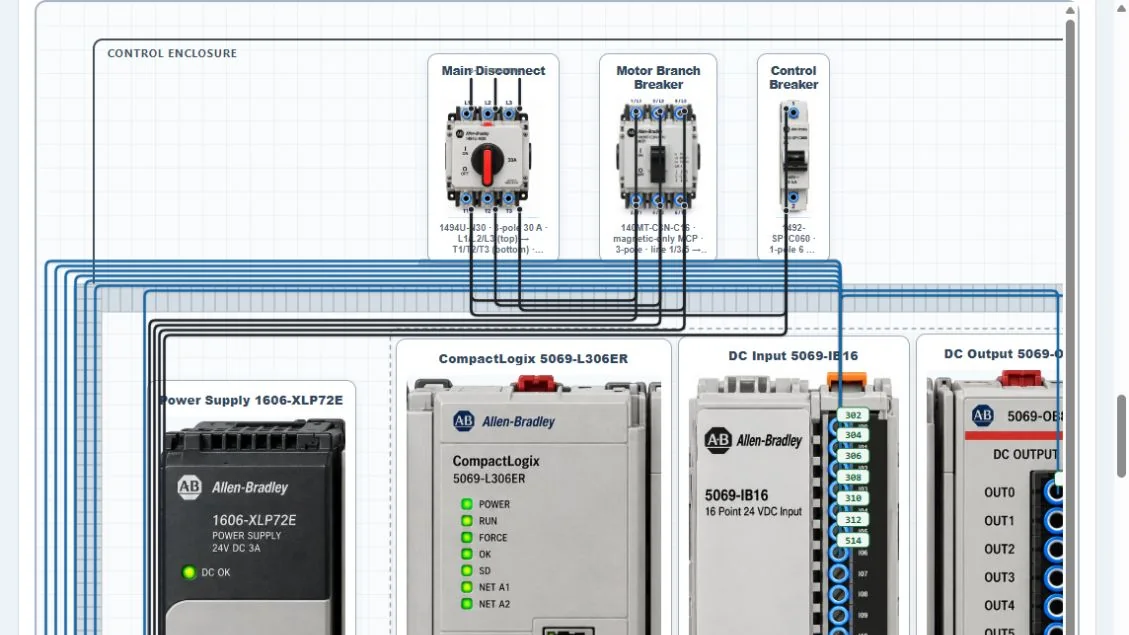Click L3 terminal on Main Disconnect
The height and width of the screenshot is (635, 1129).
[x=509, y=113]
